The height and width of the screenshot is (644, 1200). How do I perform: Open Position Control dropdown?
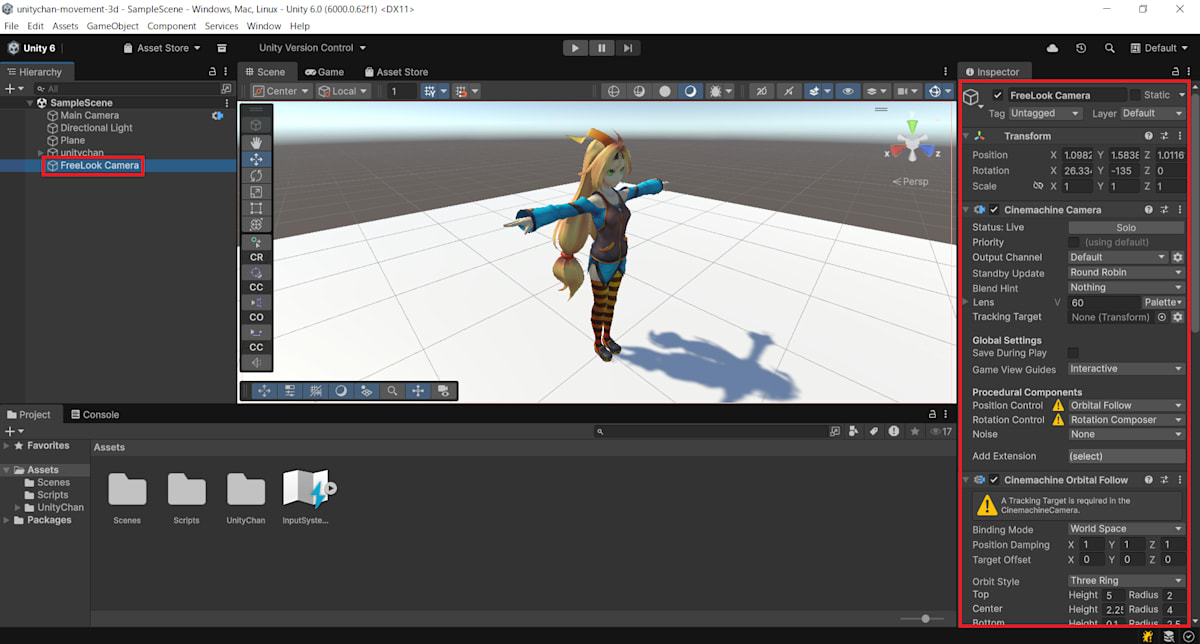tap(1126, 405)
